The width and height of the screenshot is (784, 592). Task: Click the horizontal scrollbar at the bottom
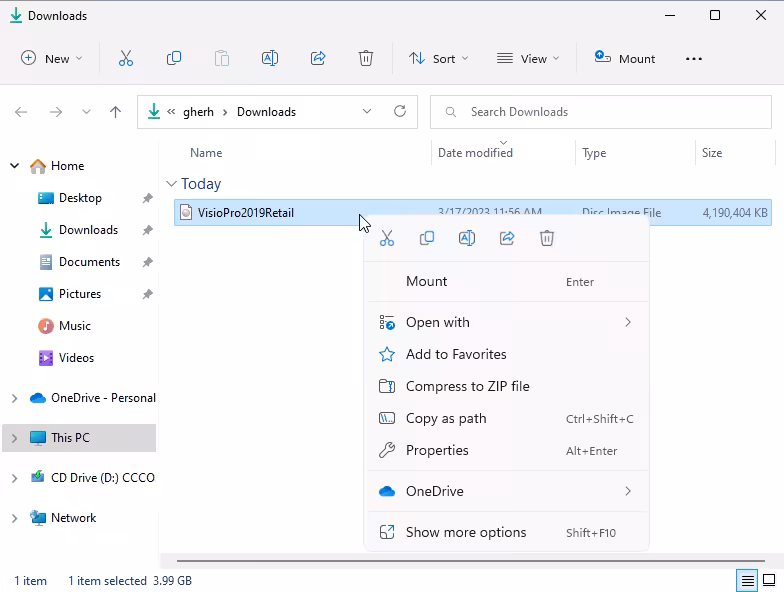[470, 561]
